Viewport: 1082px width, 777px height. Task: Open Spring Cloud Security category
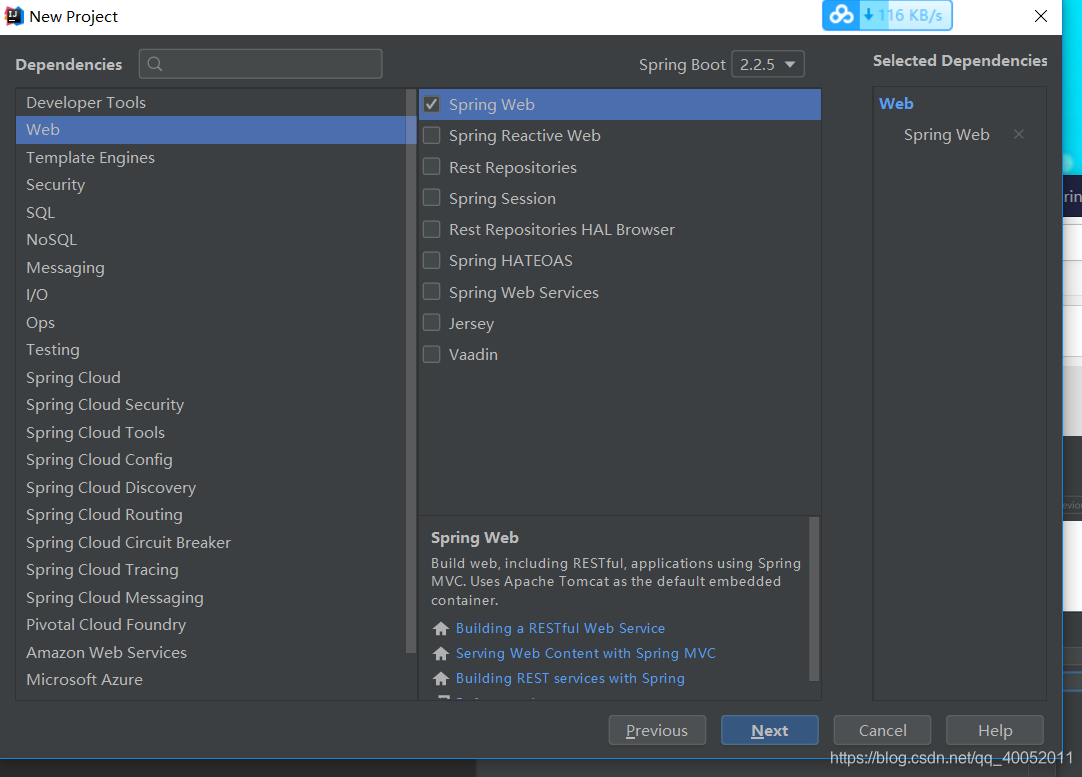(x=211, y=404)
